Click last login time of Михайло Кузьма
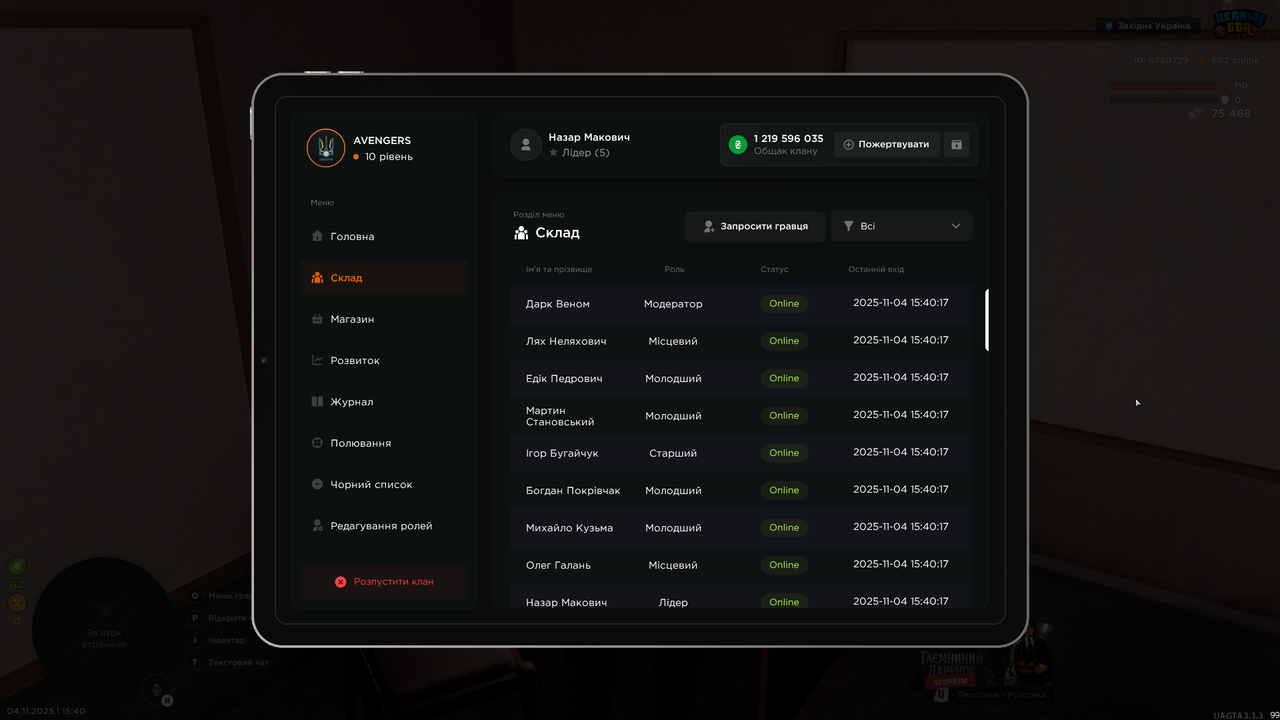Screen dimensions: 1280x720 pyautogui.click(x=901, y=527)
